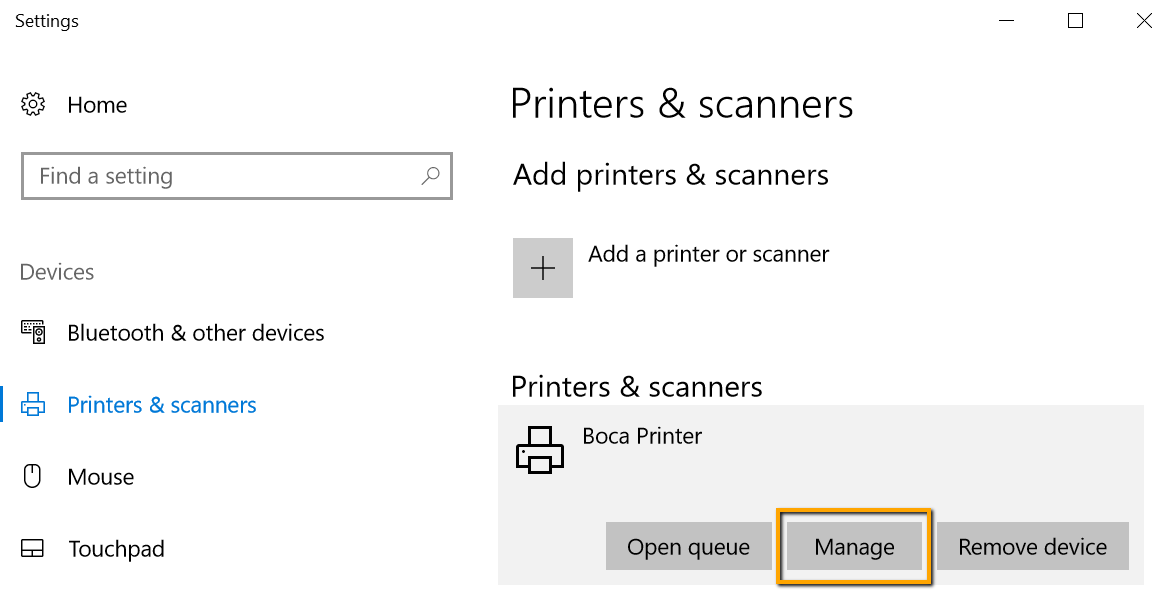Click the Mouse icon in sidebar

click(33, 476)
